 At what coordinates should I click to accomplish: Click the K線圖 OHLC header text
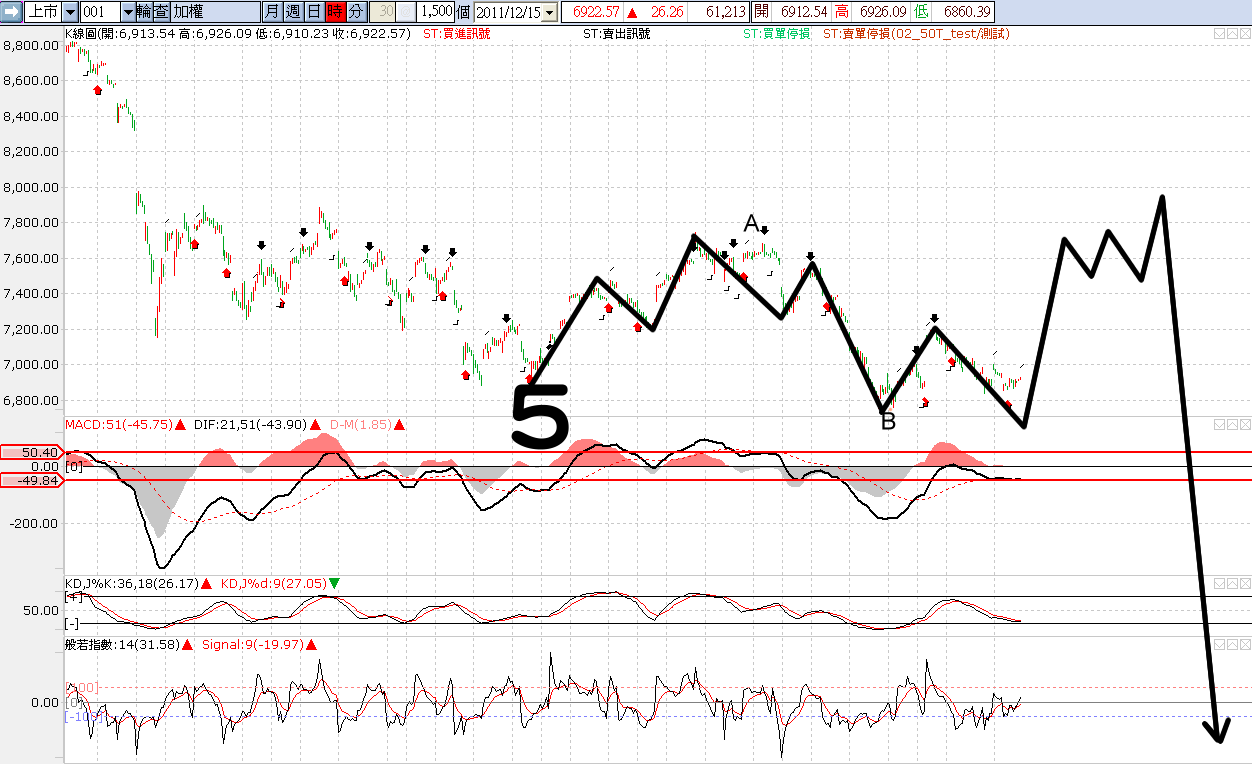(237, 33)
